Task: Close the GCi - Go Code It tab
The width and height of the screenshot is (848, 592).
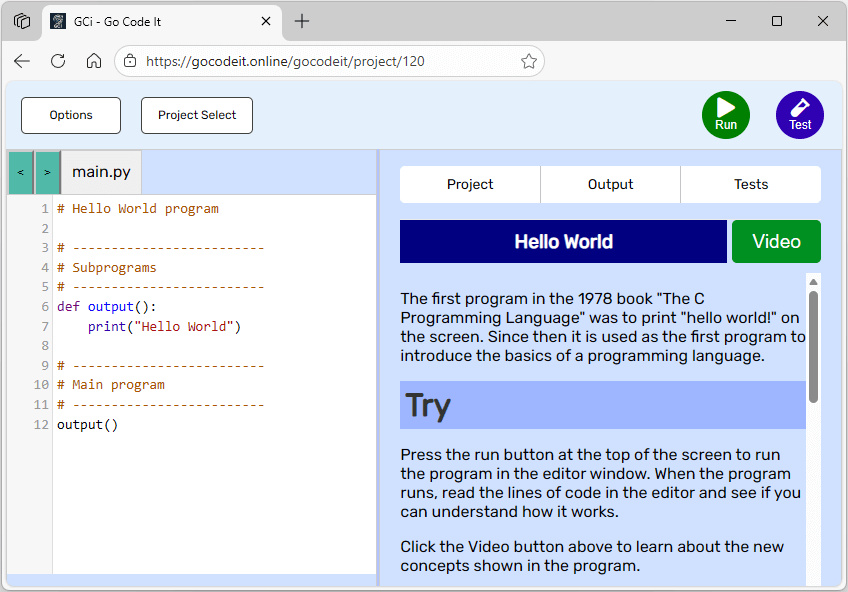Action: click(266, 21)
